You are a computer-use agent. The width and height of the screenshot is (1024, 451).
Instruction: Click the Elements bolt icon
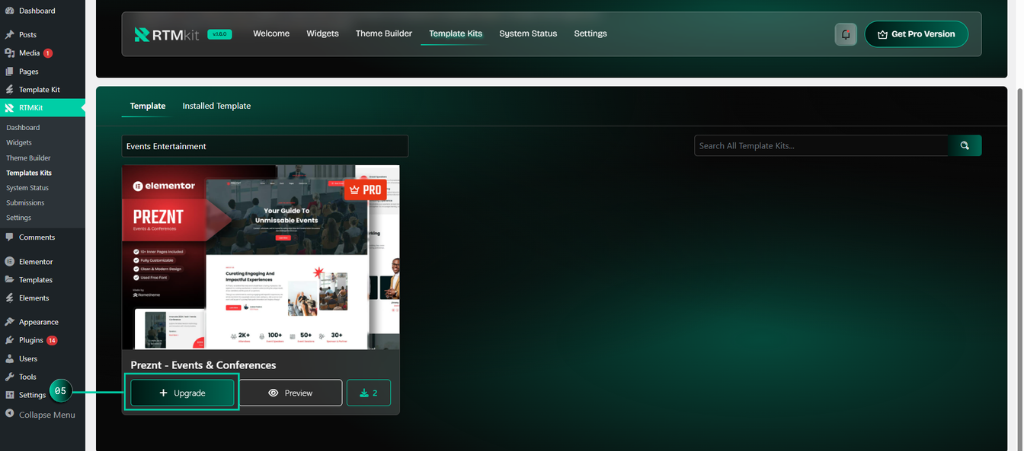(9, 298)
